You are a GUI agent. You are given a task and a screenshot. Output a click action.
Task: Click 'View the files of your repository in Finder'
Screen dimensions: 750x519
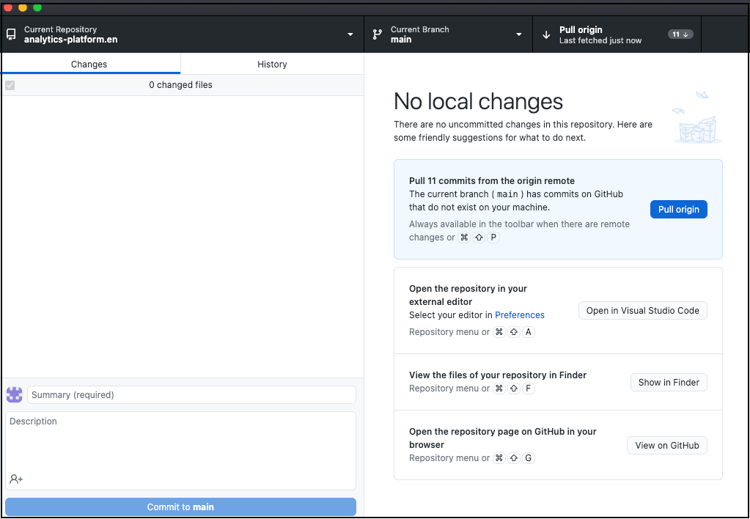[497, 375]
